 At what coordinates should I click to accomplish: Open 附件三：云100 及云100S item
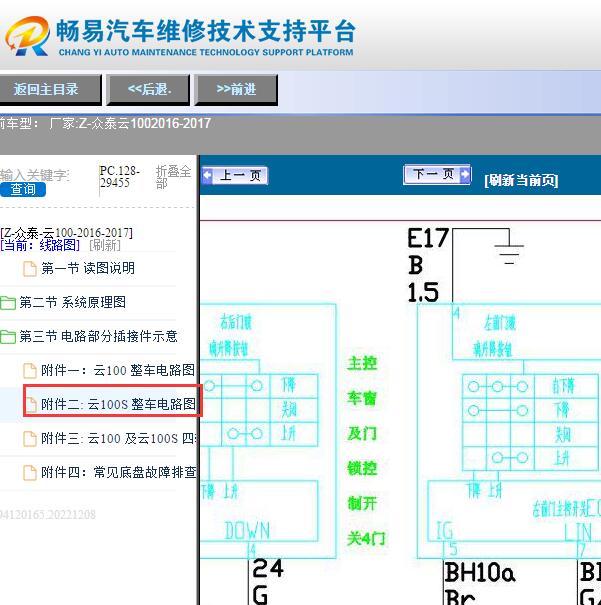(x=119, y=438)
